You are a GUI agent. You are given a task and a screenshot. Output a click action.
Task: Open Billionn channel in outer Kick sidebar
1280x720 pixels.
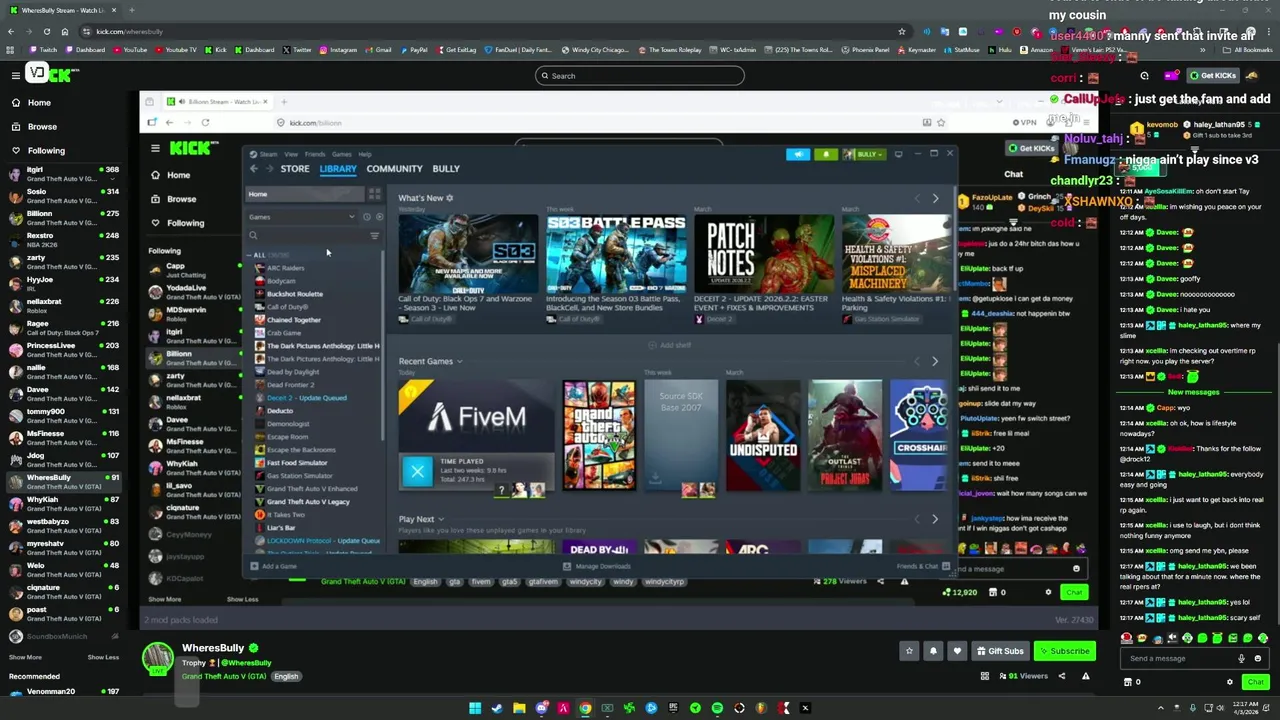[63, 218]
